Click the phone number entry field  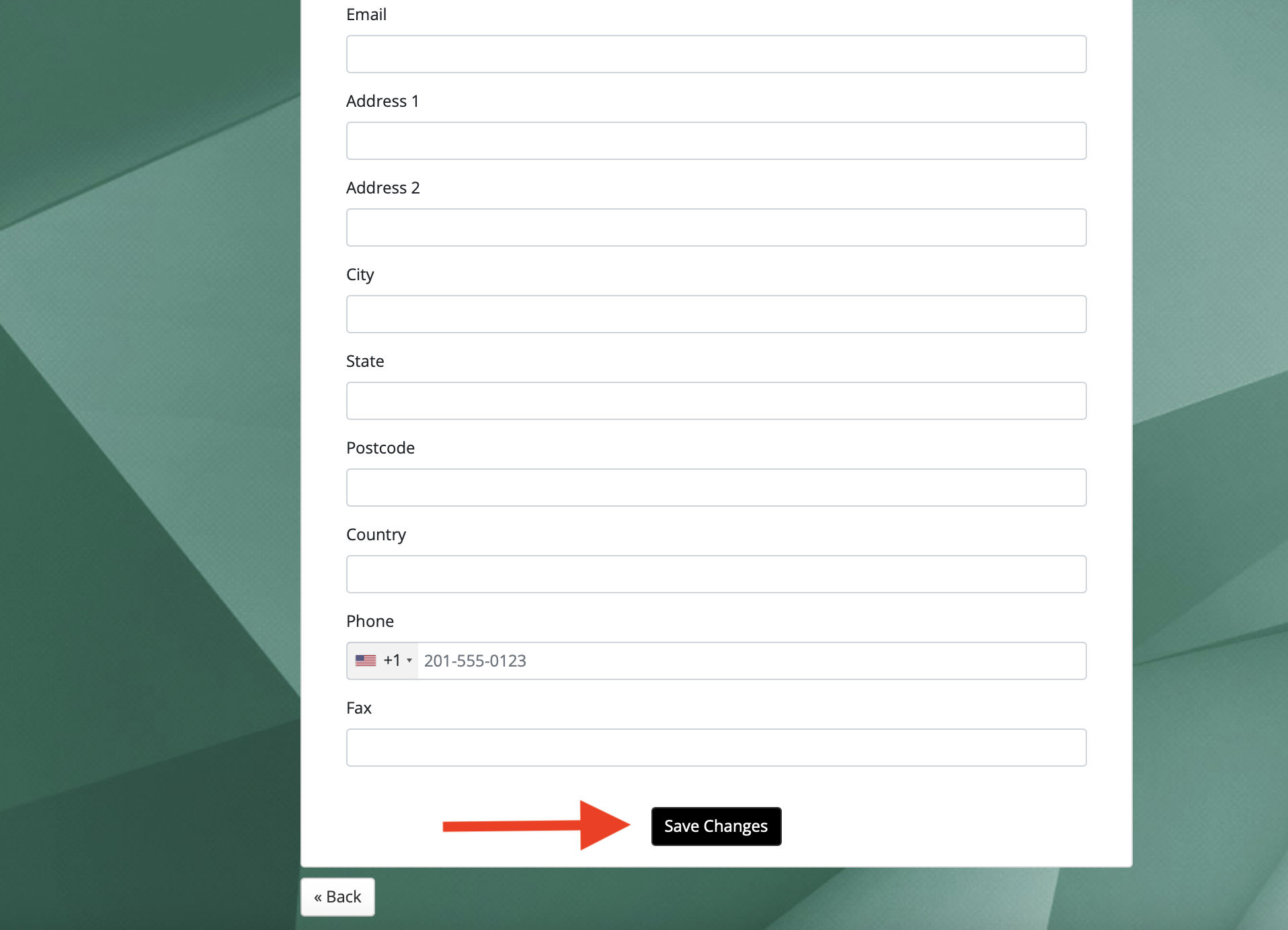[x=750, y=661]
